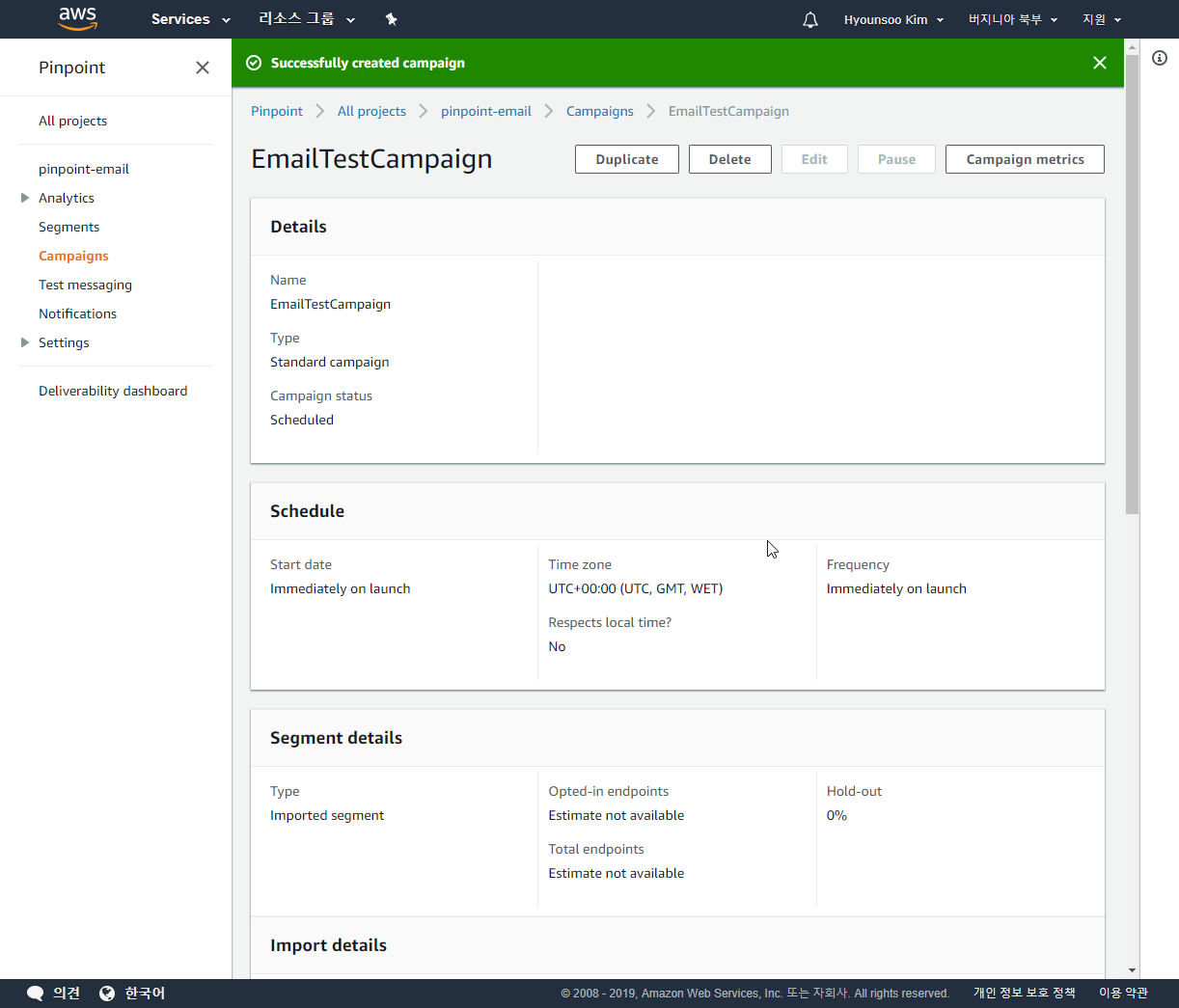The image size is (1179, 1008).
Task: Click the pin shortcut icon in top bar
Action: (x=392, y=19)
